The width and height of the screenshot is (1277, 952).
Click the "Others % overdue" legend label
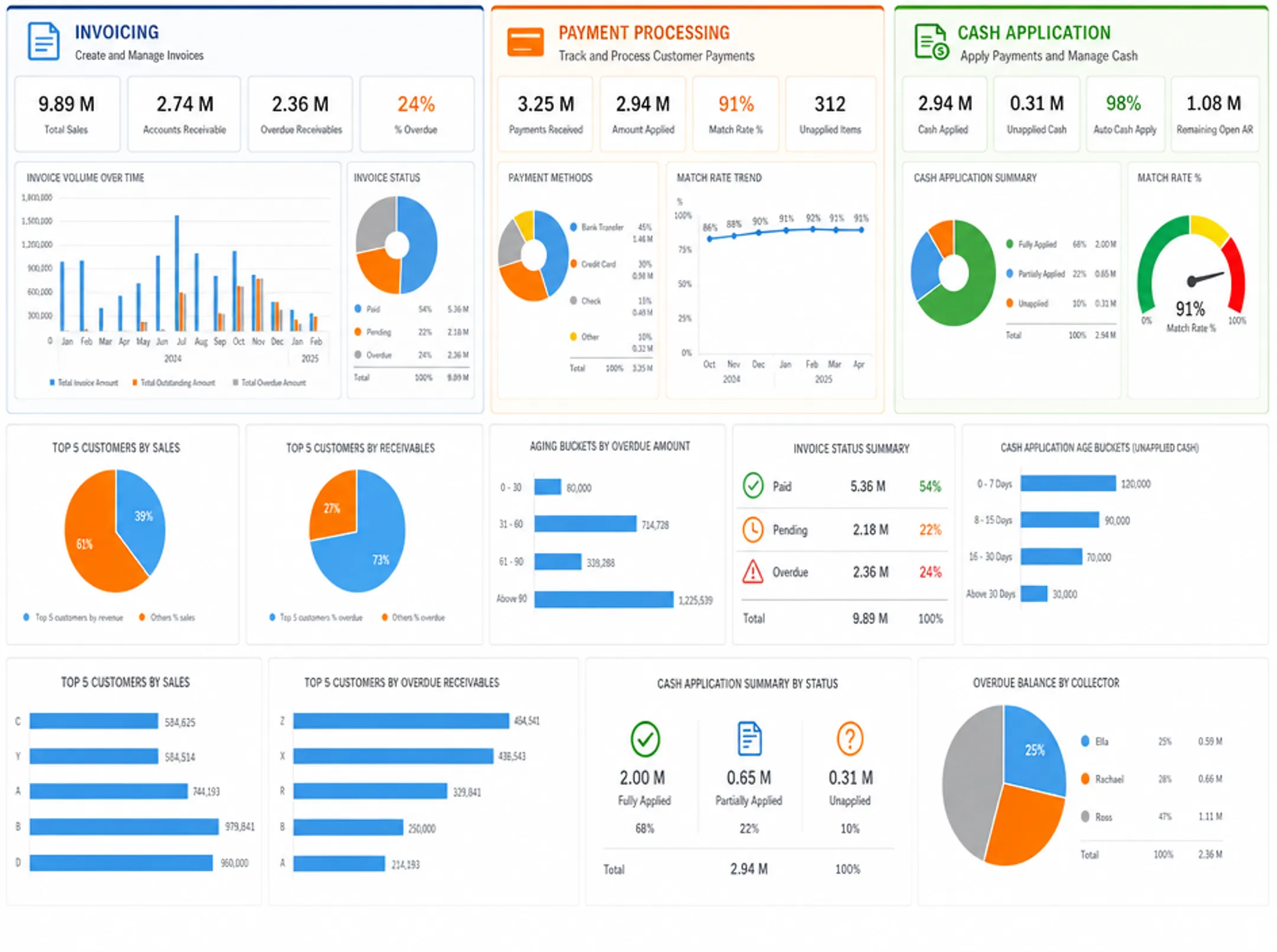click(x=418, y=617)
